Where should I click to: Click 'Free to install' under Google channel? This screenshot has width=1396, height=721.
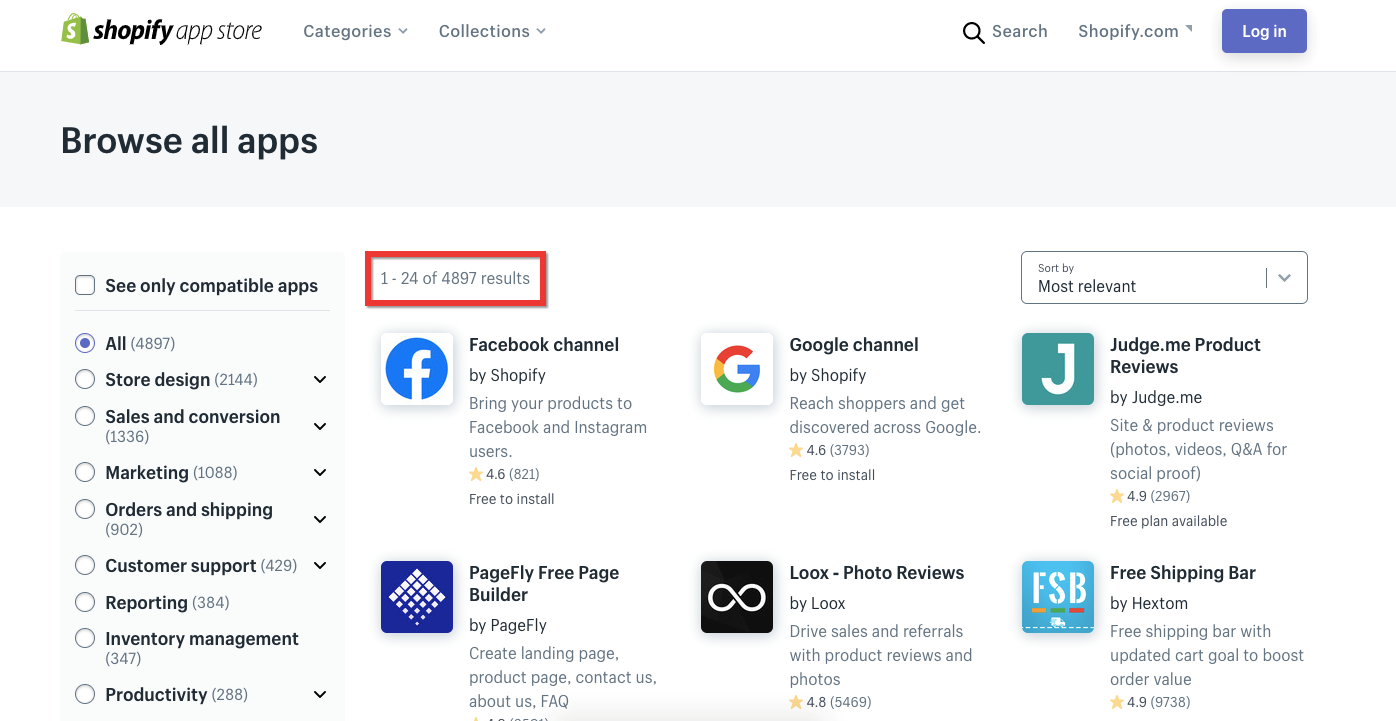click(x=832, y=475)
